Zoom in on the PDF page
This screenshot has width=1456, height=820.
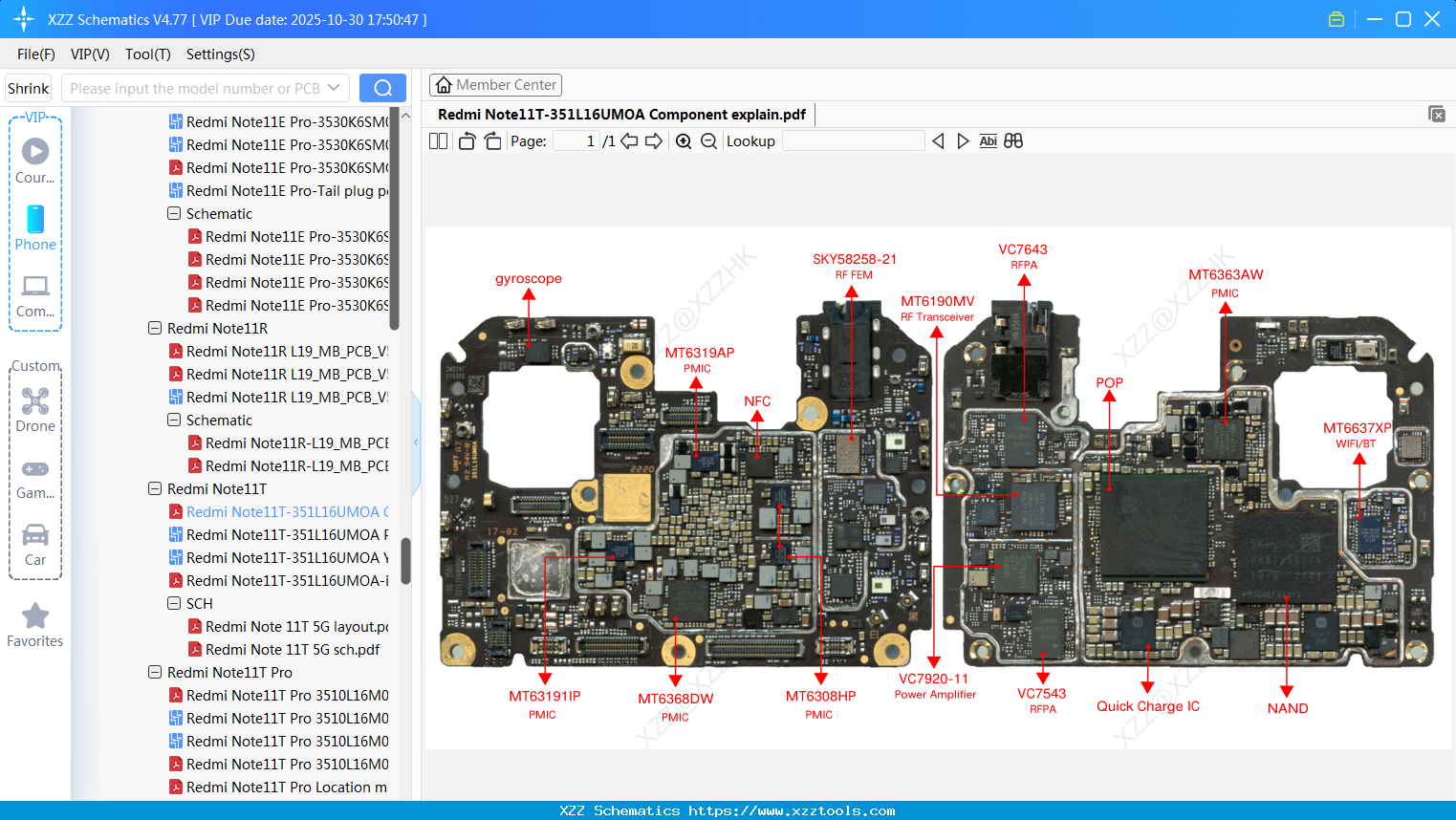pos(684,140)
